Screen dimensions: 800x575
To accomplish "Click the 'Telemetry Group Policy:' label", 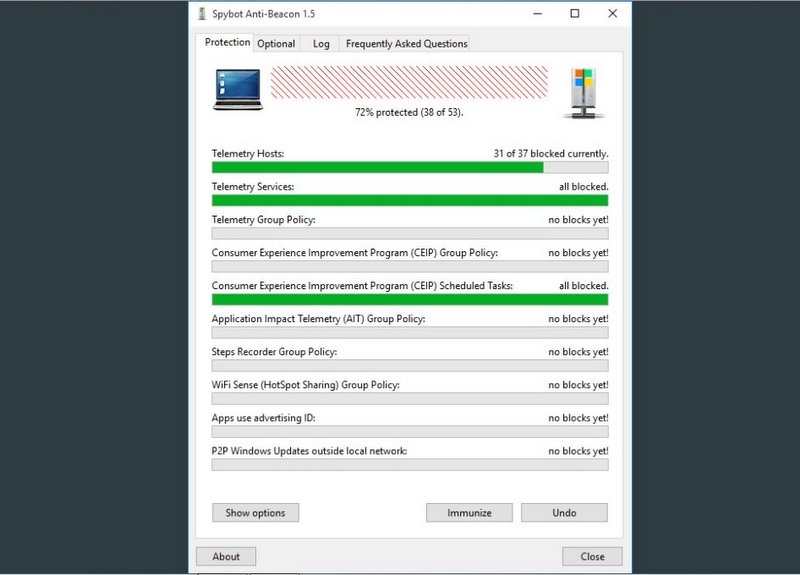I will [264, 220].
